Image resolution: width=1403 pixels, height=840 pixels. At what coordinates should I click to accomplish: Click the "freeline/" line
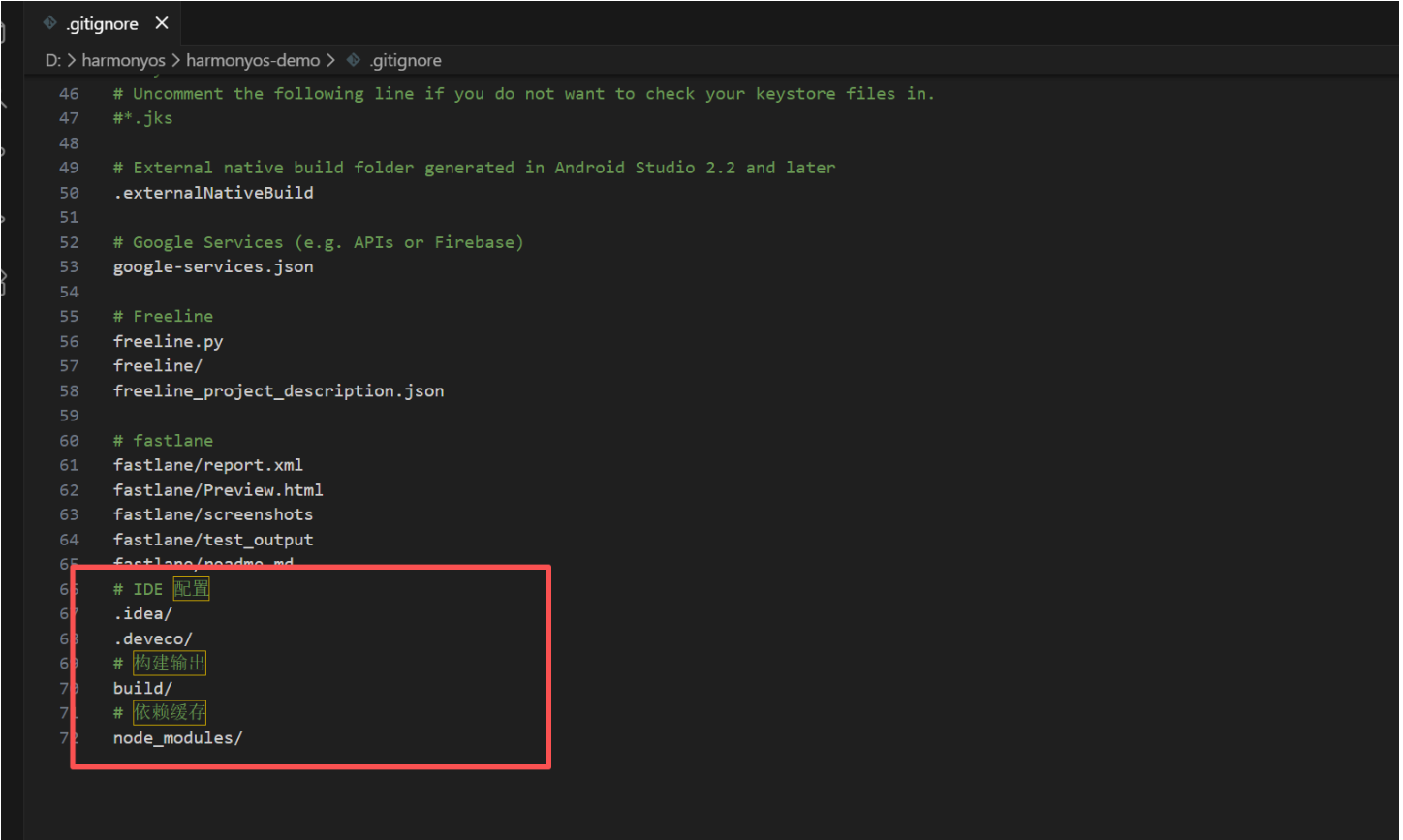tap(158, 365)
